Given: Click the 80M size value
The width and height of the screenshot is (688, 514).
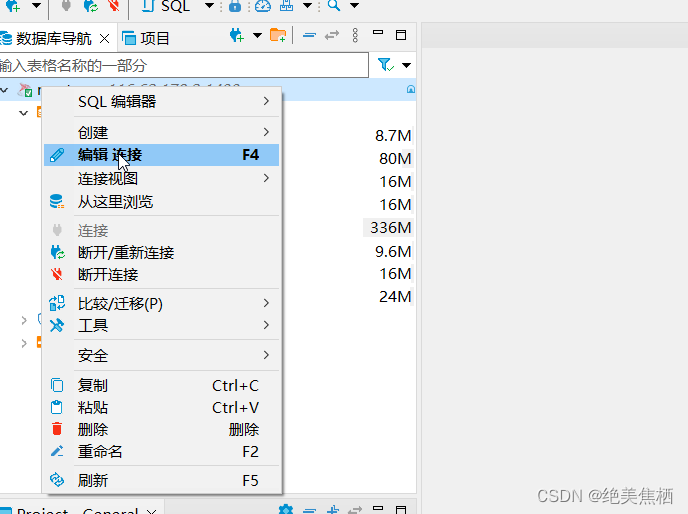Looking at the screenshot, I should pos(395,158).
